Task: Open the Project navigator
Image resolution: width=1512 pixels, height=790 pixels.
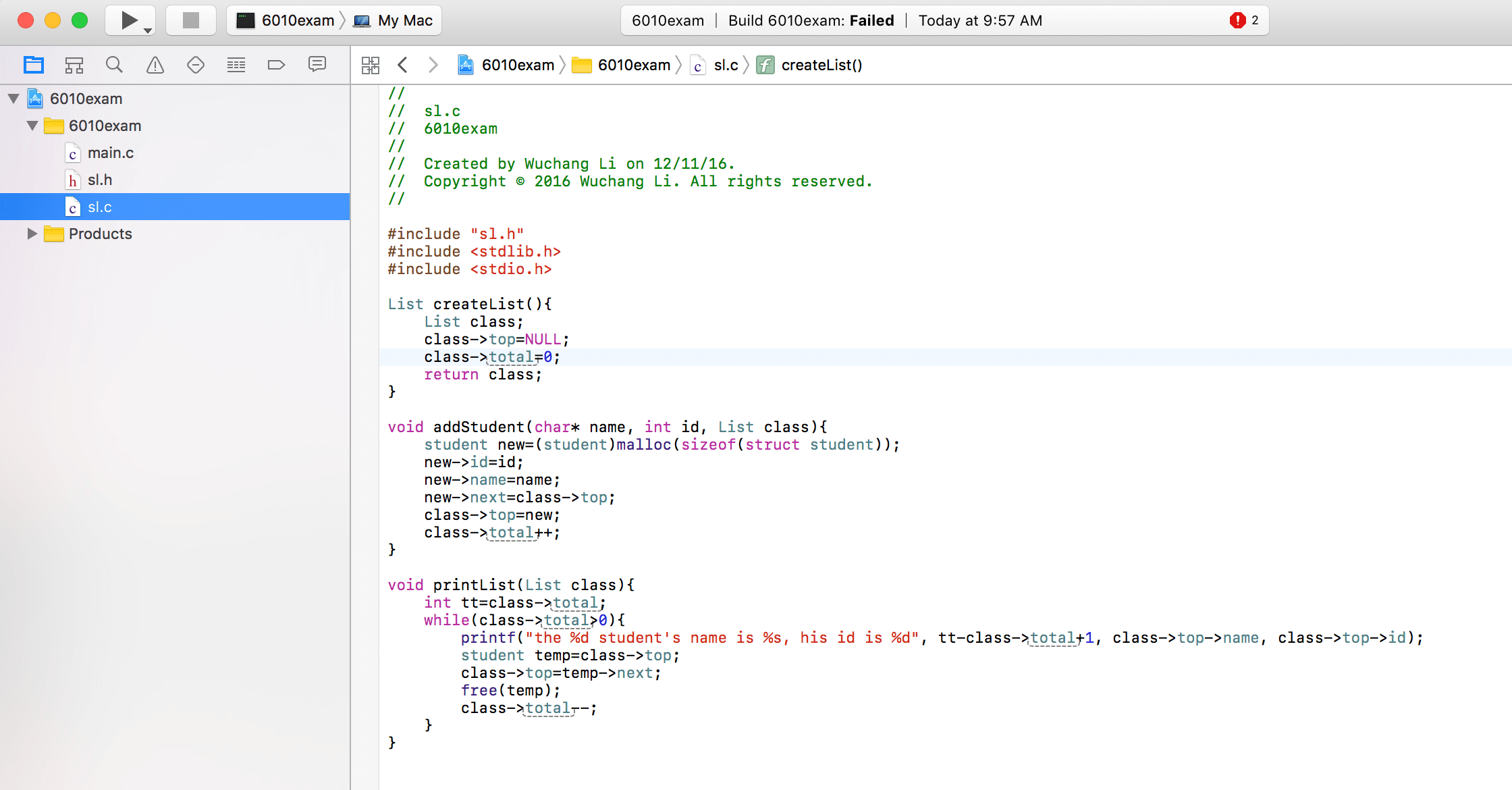Action: [x=33, y=64]
